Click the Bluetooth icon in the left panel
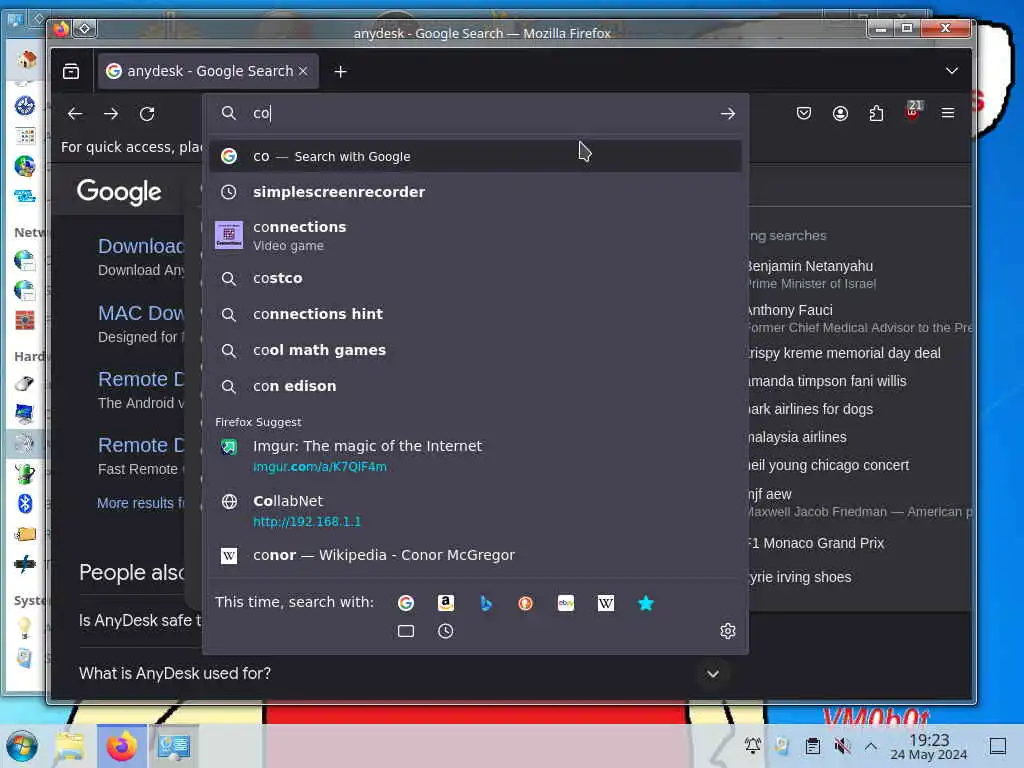The image size is (1024, 768). pos(25,504)
